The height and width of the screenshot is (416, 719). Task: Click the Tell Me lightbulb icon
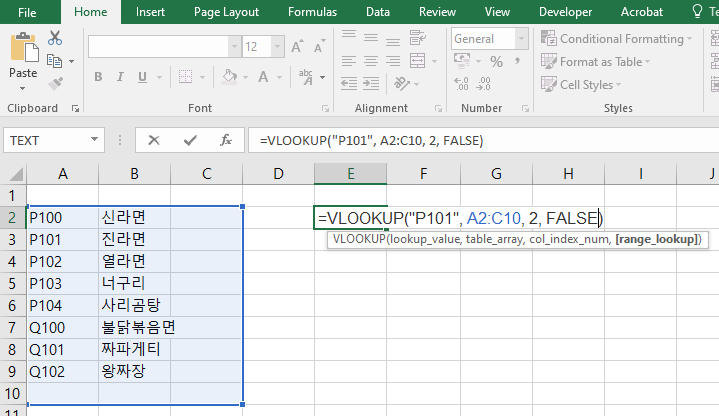pos(697,11)
